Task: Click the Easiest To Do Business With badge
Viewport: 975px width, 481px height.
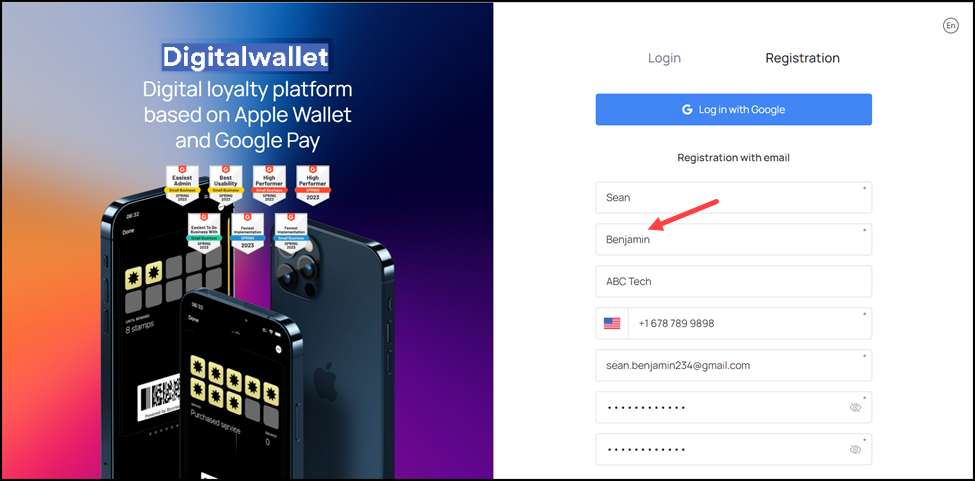Action: 204,232
